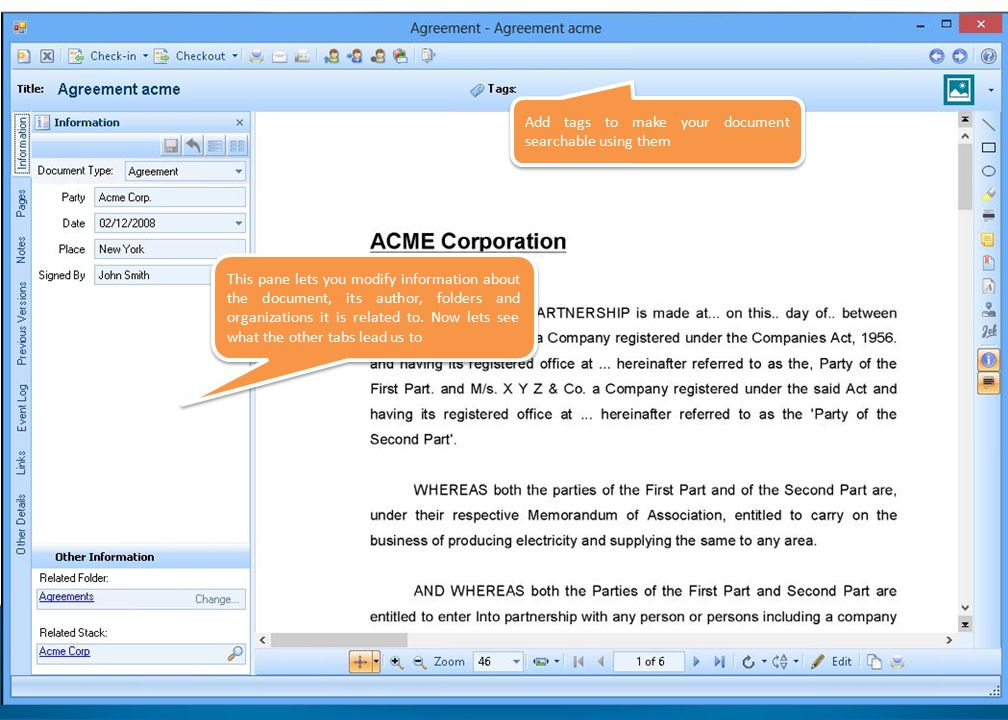
Task: Open the Agreements related folder link
Action: (x=66, y=597)
